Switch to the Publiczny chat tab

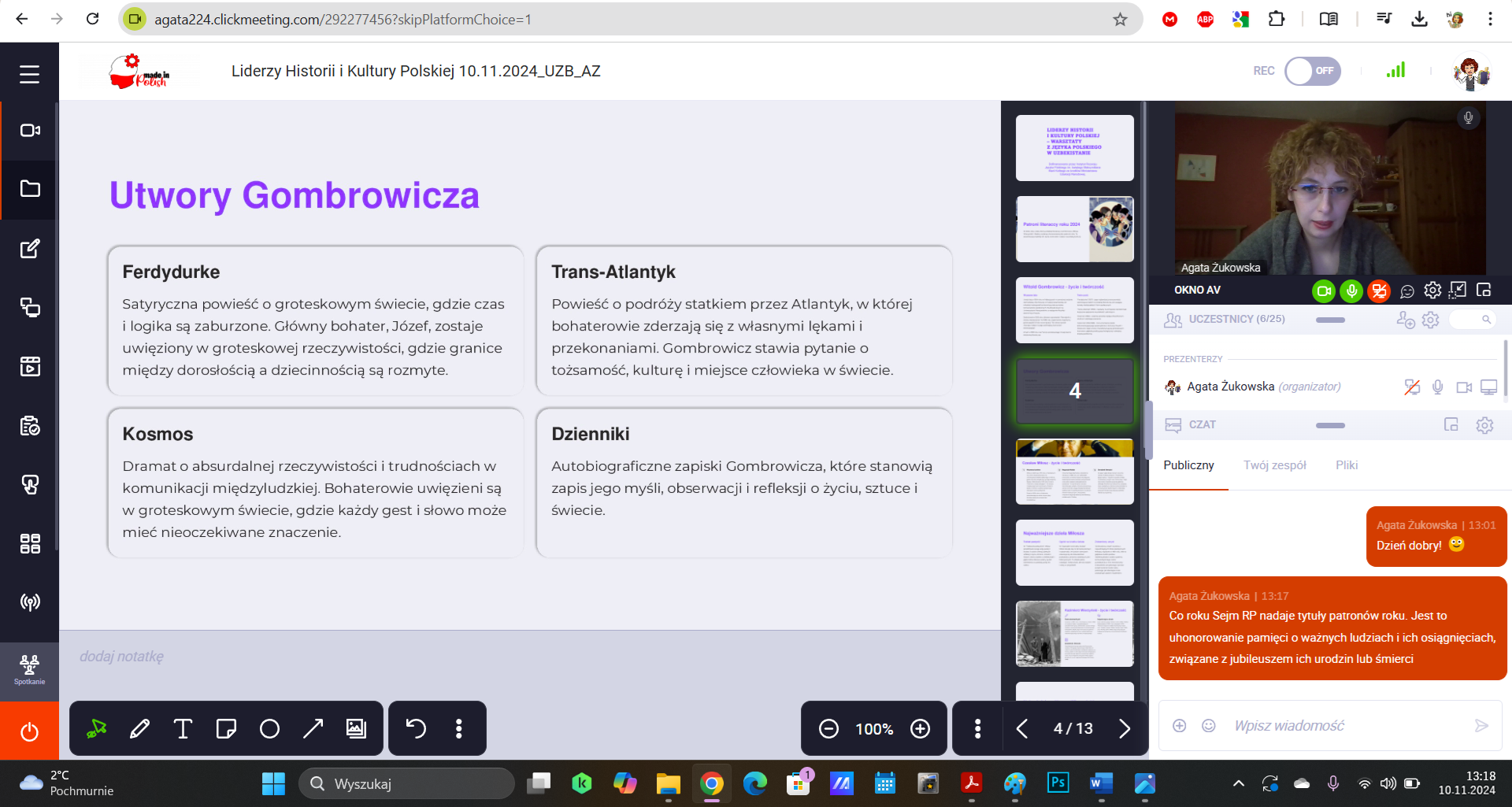(1188, 465)
